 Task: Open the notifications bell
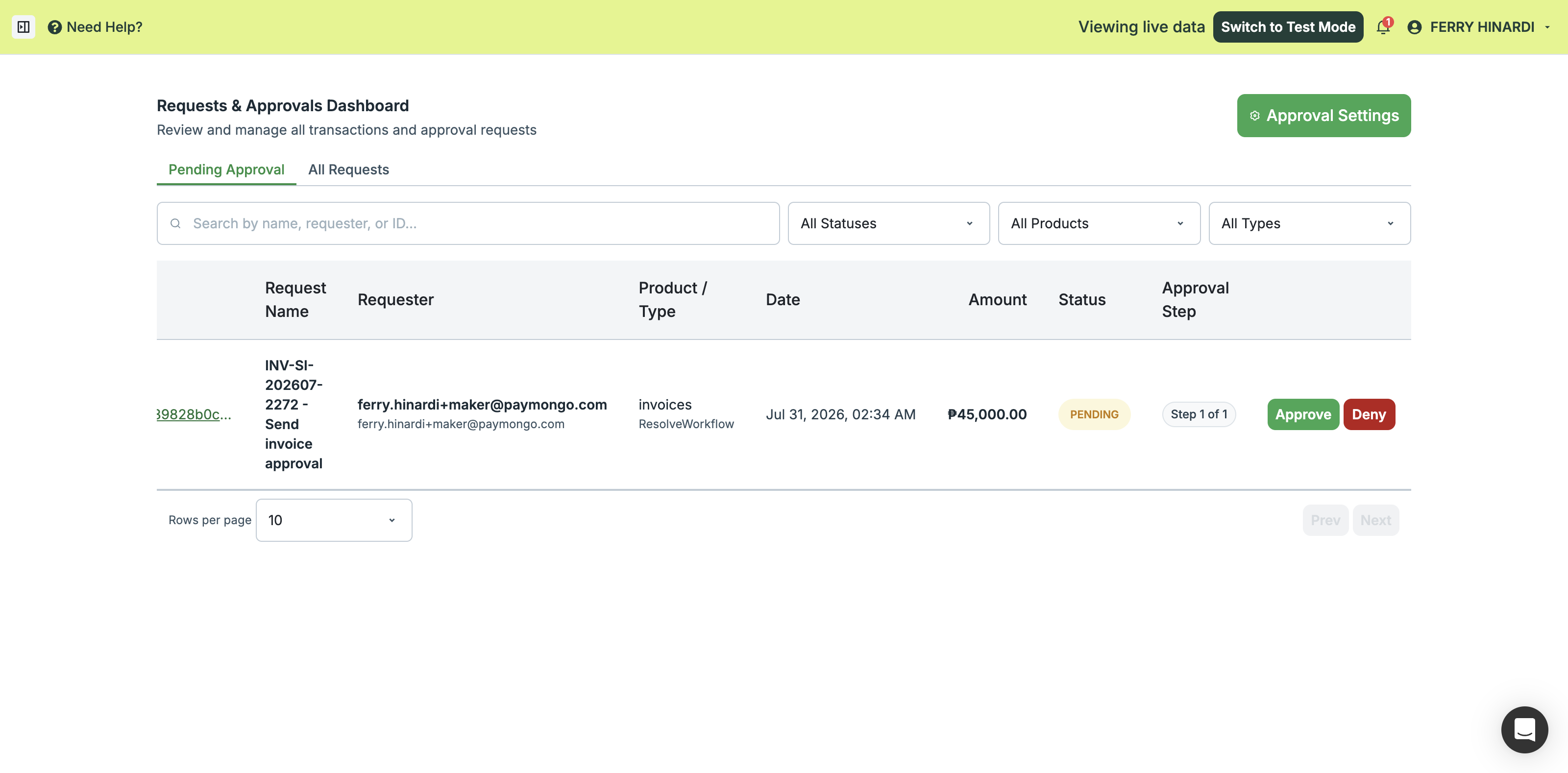[1384, 27]
